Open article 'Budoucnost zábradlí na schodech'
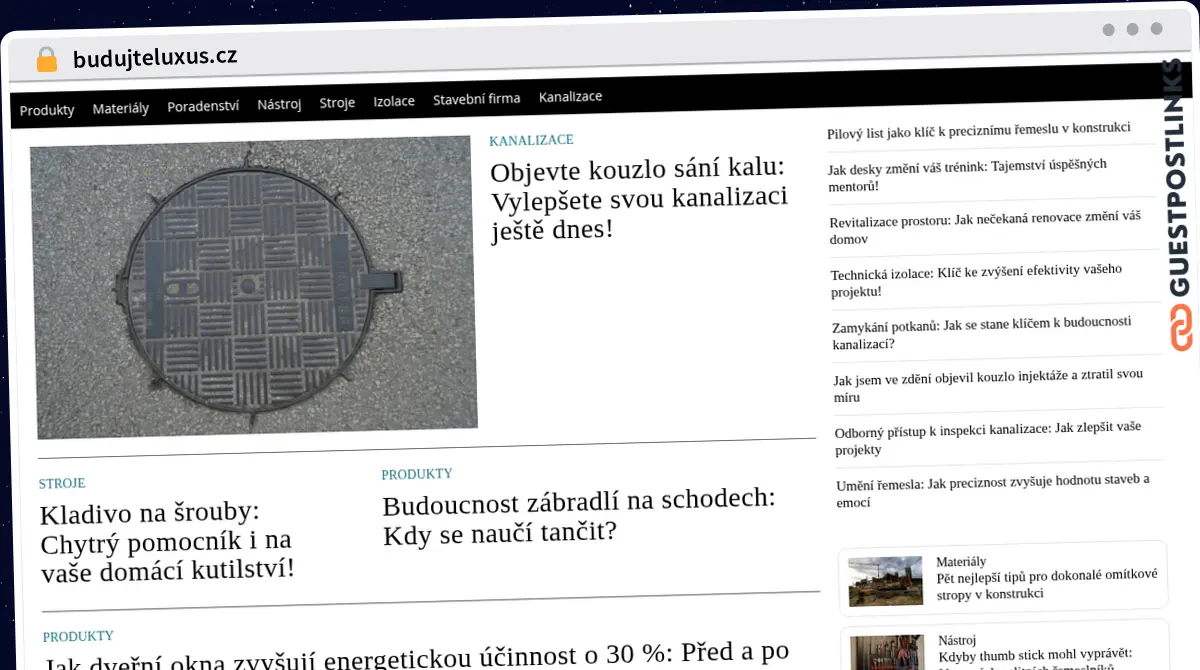1200x670 pixels. coord(579,515)
